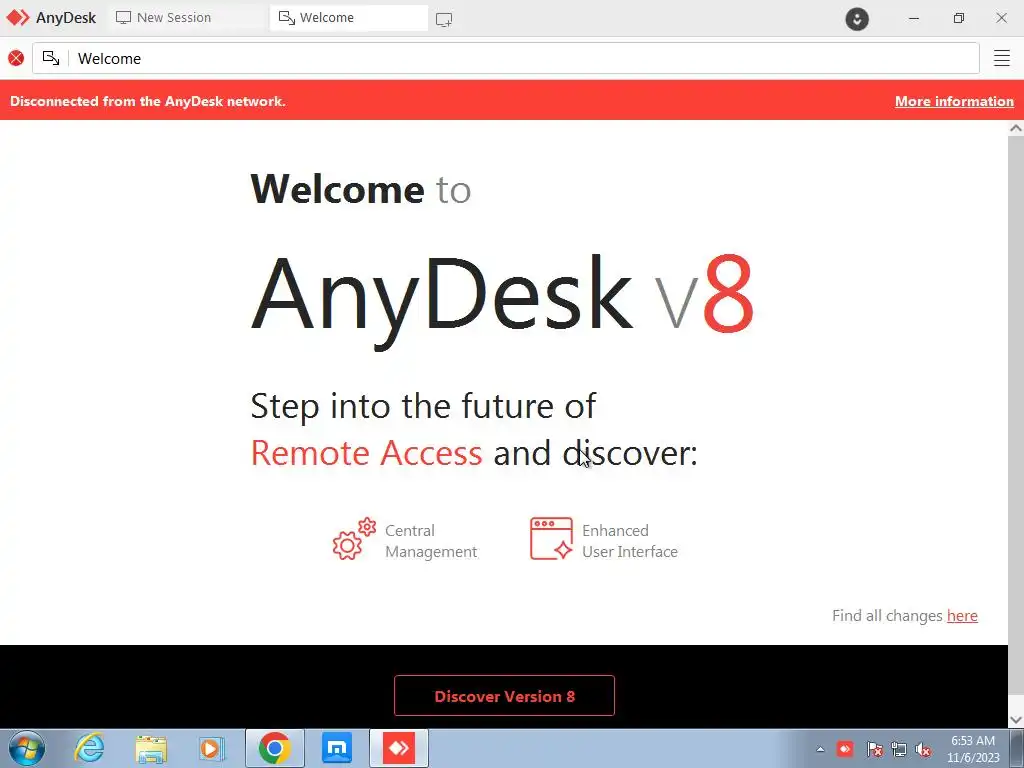The width and height of the screenshot is (1024, 768).
Task: Open Windows Explorer folder on the taskbar
Action: pyautogui.click(x=150, y=748)
